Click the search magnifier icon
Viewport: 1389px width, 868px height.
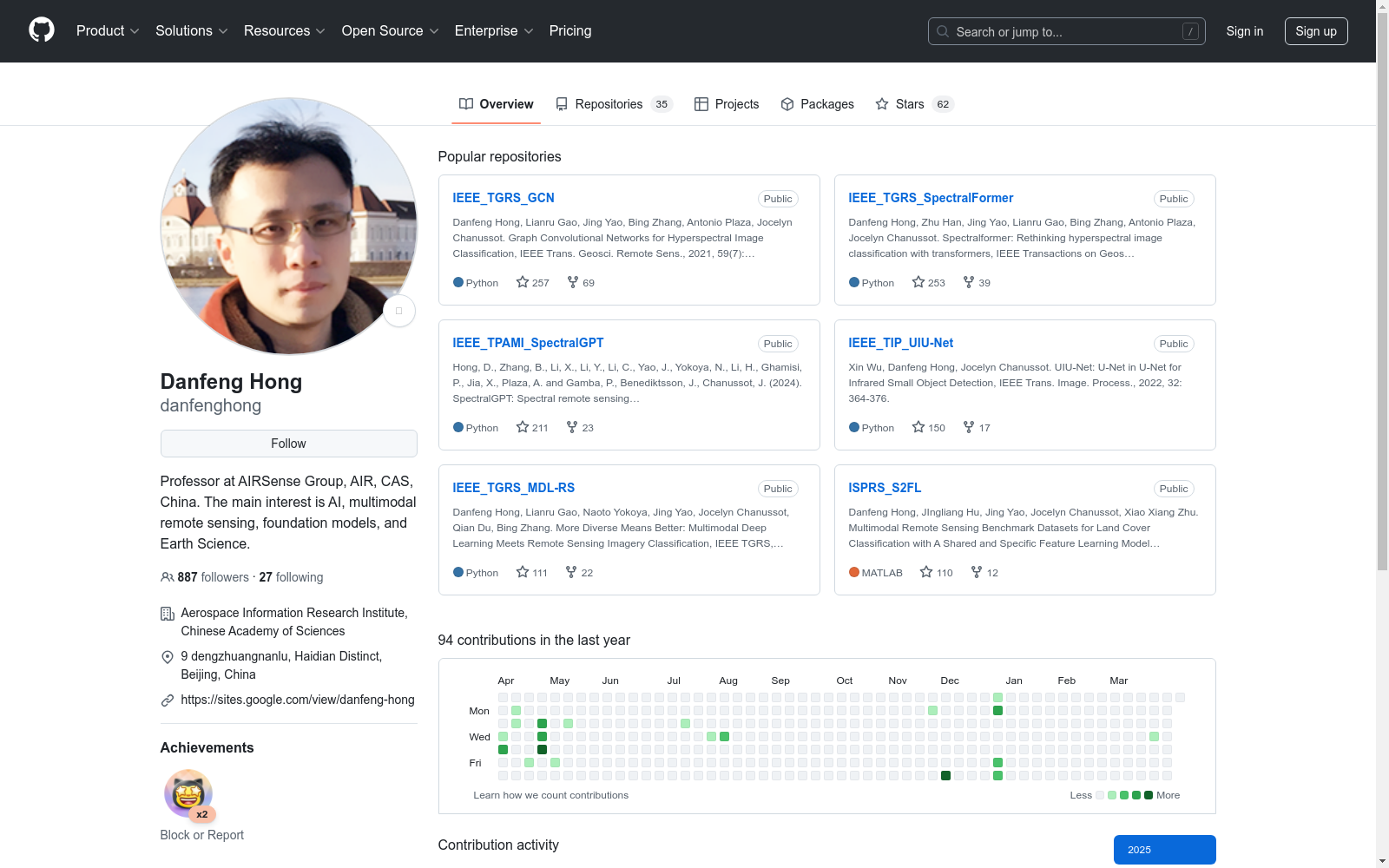(943, 31)
